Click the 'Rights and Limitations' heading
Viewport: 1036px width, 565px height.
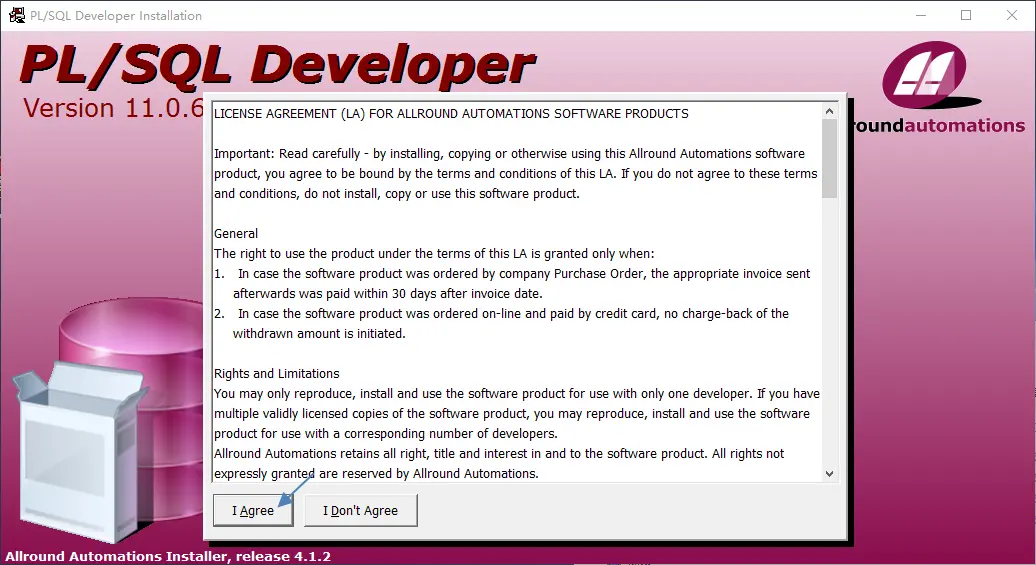277,373
